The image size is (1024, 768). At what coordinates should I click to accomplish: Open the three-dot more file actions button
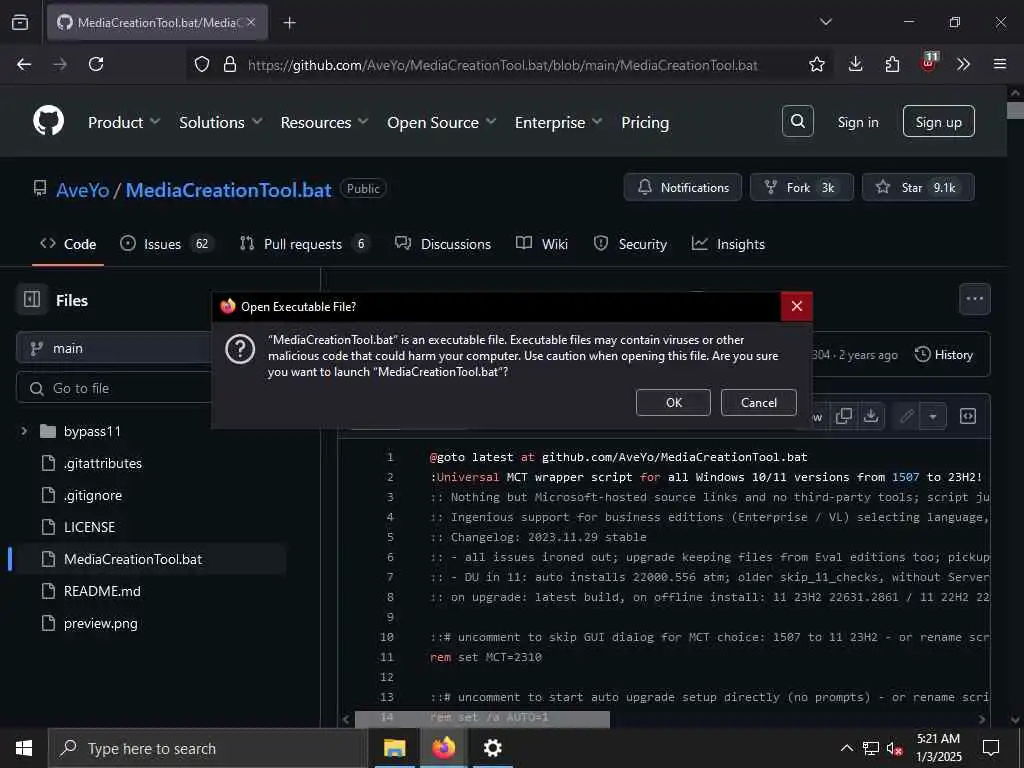(x=974, y=299)
